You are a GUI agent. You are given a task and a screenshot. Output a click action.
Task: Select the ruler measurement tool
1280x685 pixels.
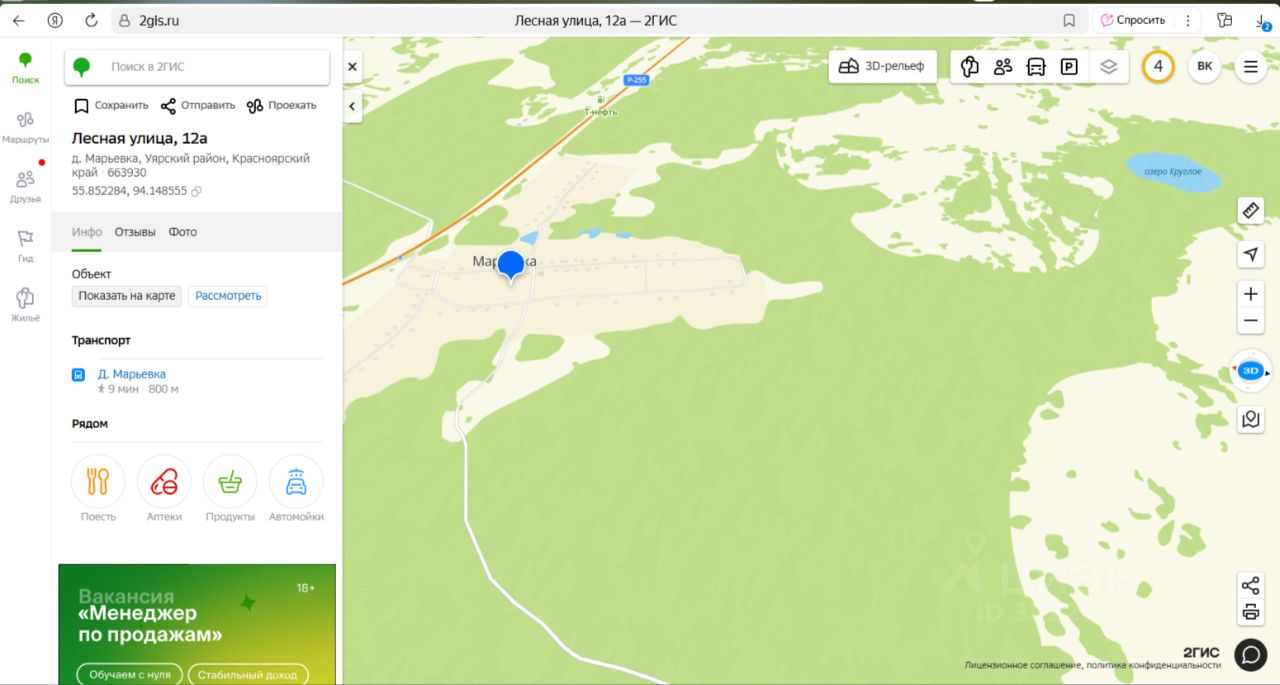tap(1250, 210)
